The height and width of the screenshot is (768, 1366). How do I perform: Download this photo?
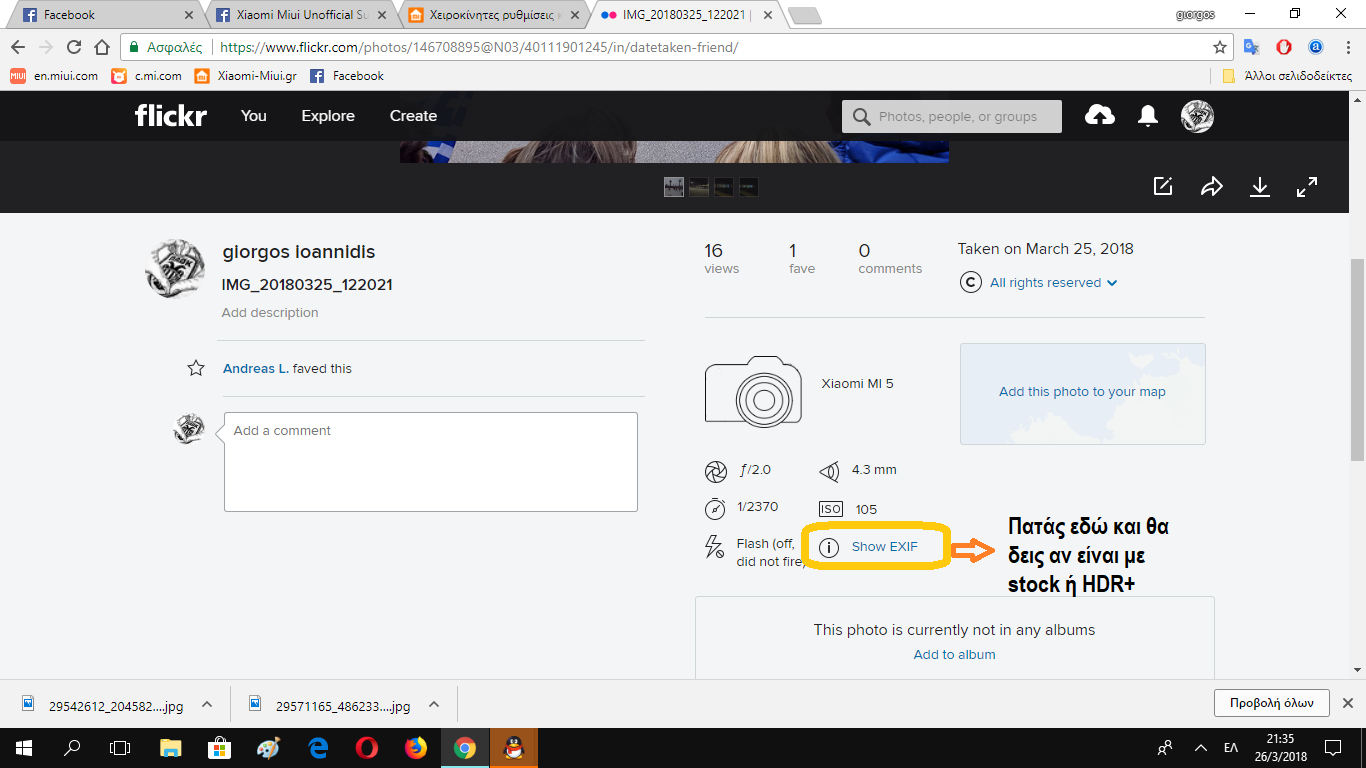tap(1260, 186)
